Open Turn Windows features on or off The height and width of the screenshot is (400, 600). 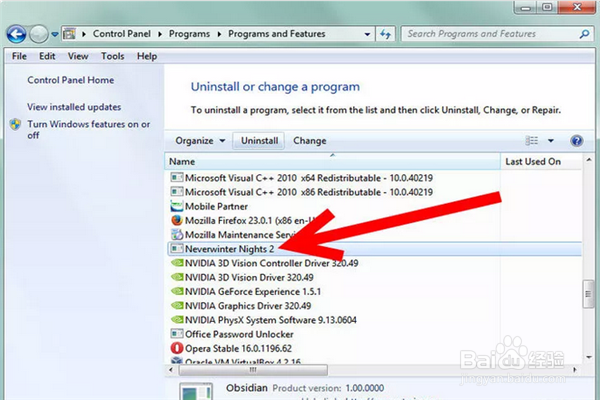(88, 129)
